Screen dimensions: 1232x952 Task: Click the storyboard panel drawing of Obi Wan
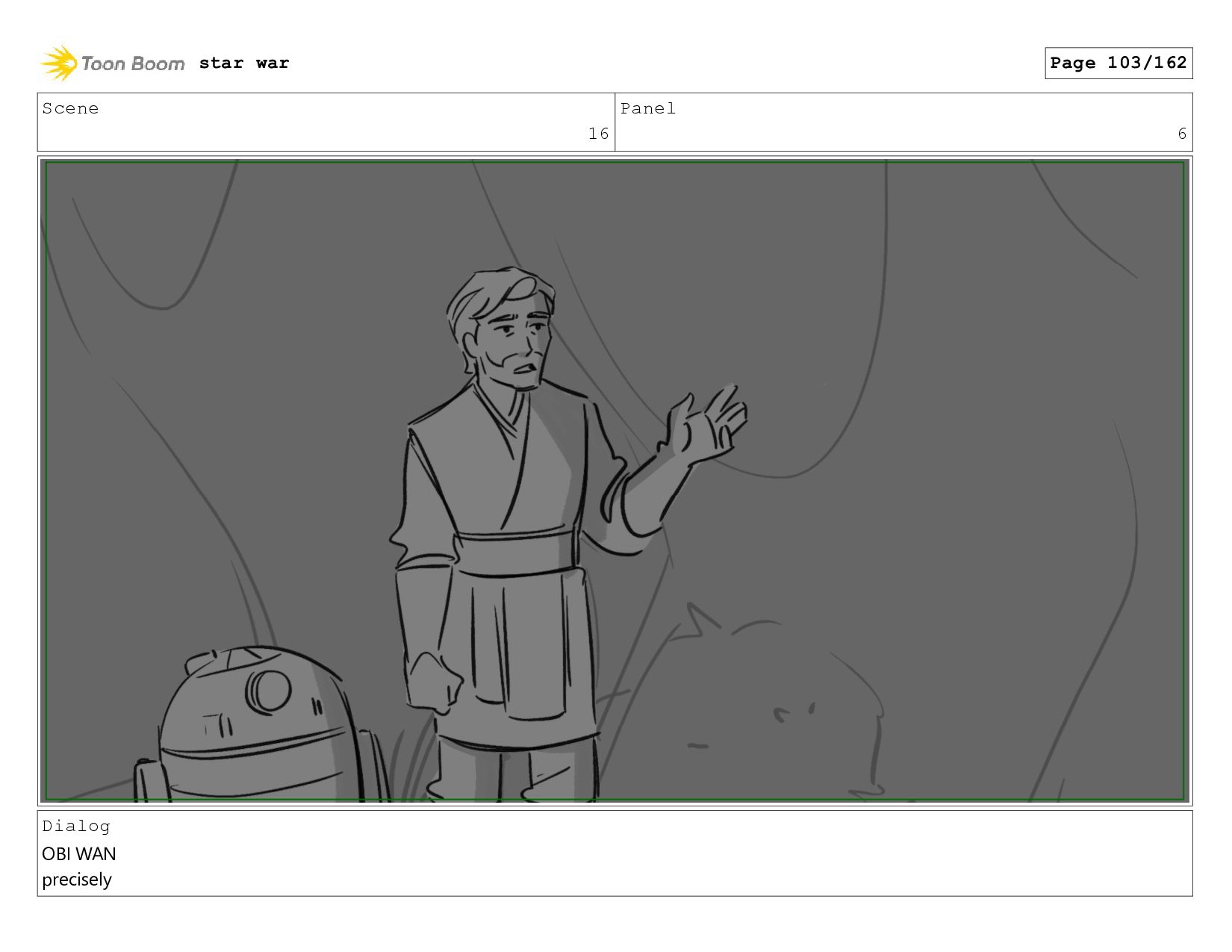pos(615,481)
